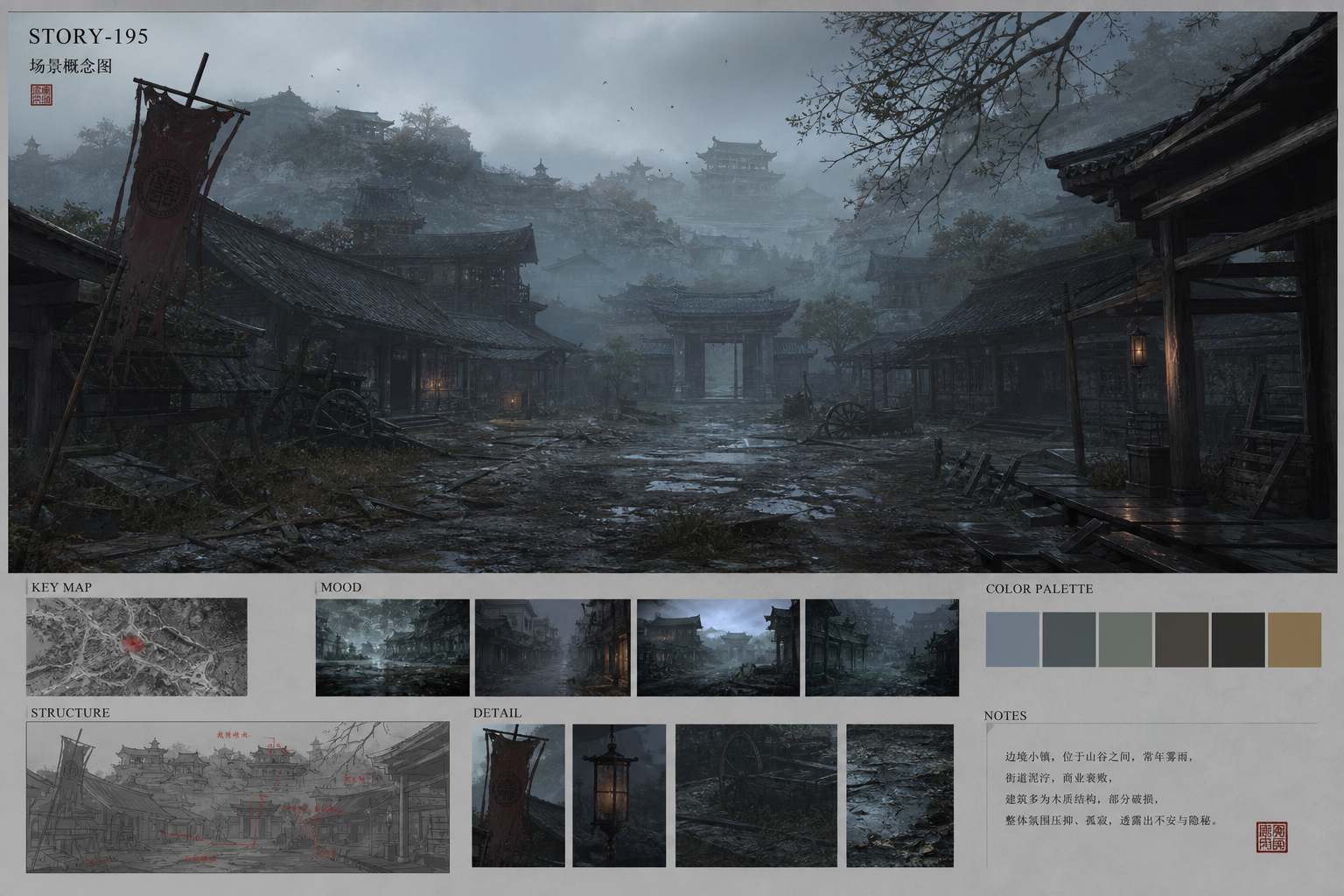Pick the slate gray palette swatch
The image size is (1344, 896).
[1068, 640]
